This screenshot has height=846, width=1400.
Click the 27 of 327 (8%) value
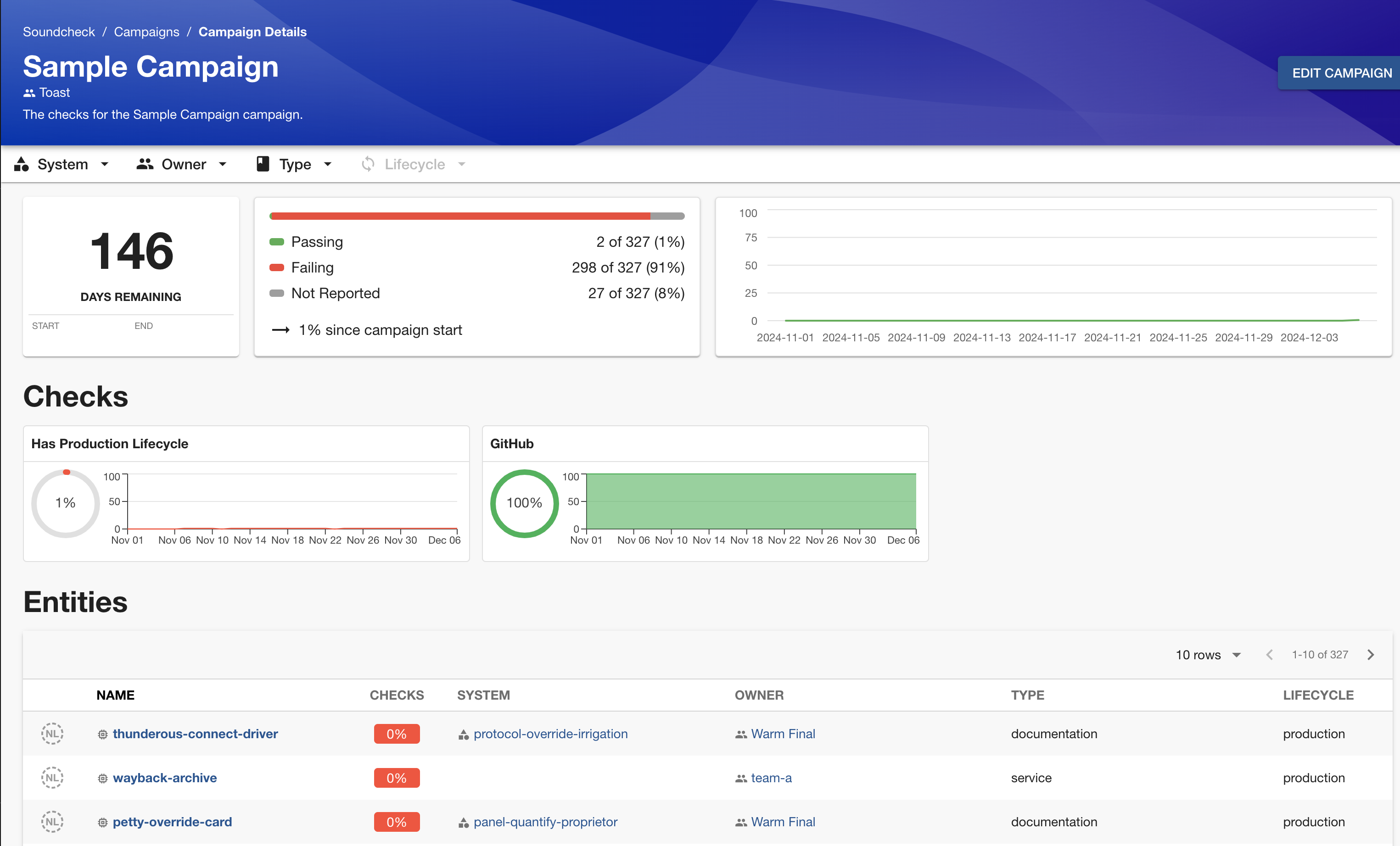[636, 293]
